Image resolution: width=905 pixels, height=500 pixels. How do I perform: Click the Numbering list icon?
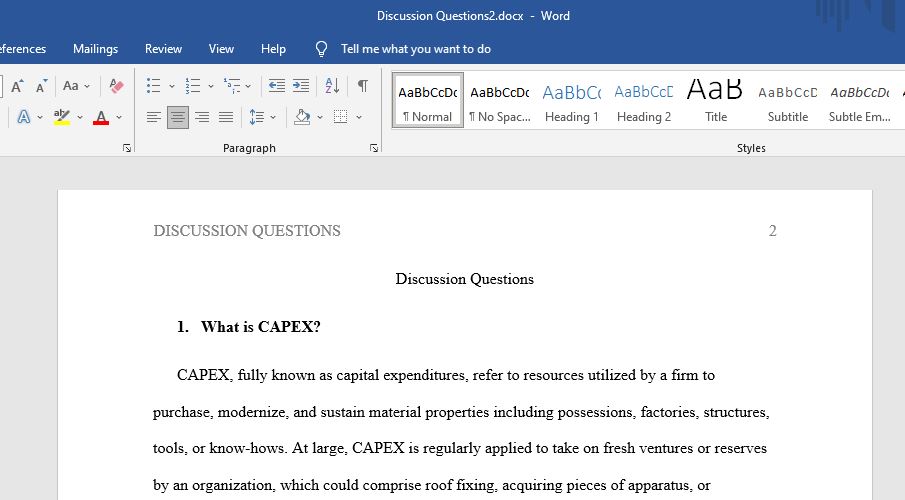coord(192,86)
